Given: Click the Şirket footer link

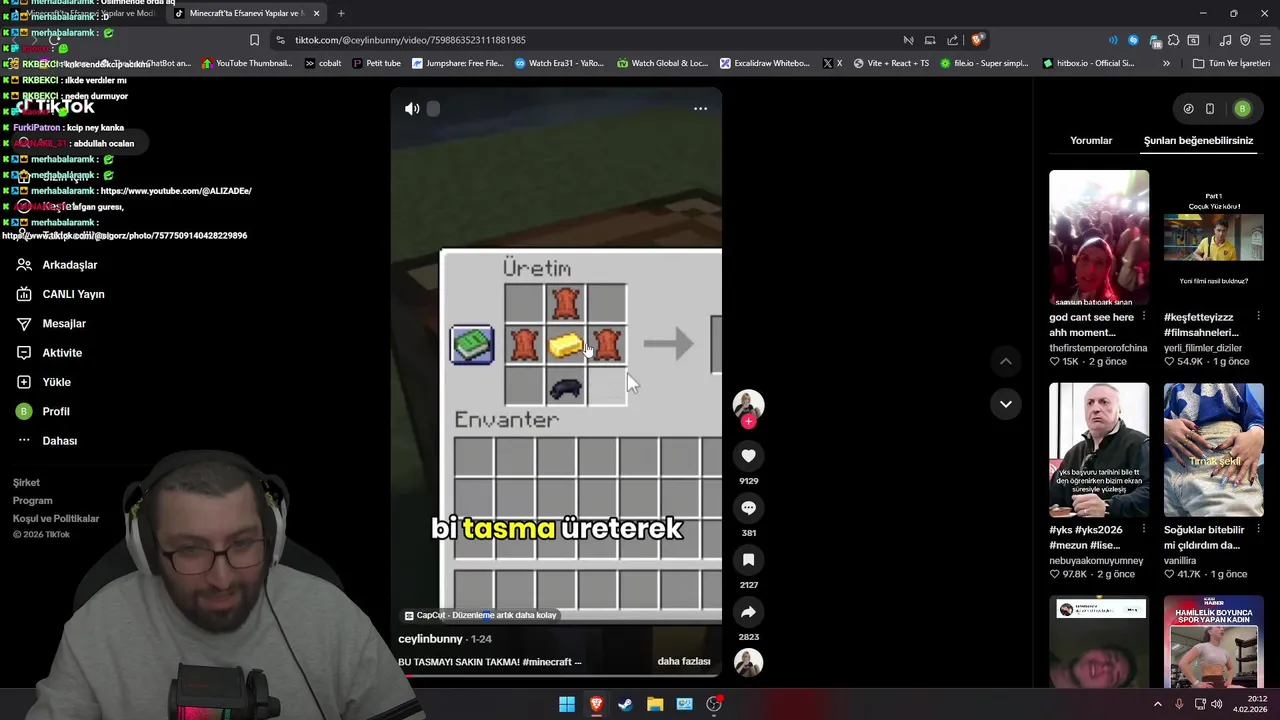Looking at the screenshot, I should tap(26, 483).
